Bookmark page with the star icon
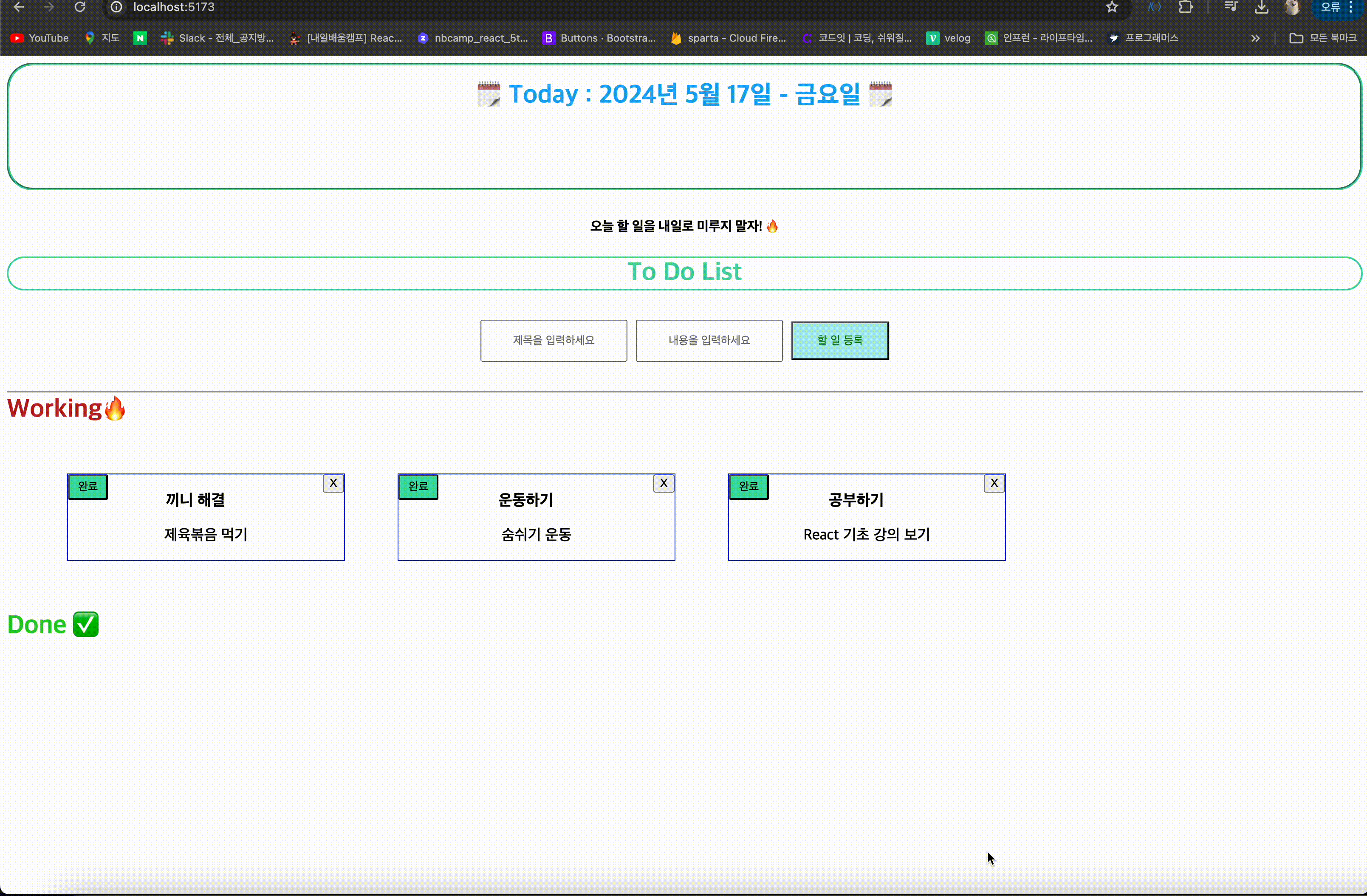The image size is (1367, 896). 1112,7
